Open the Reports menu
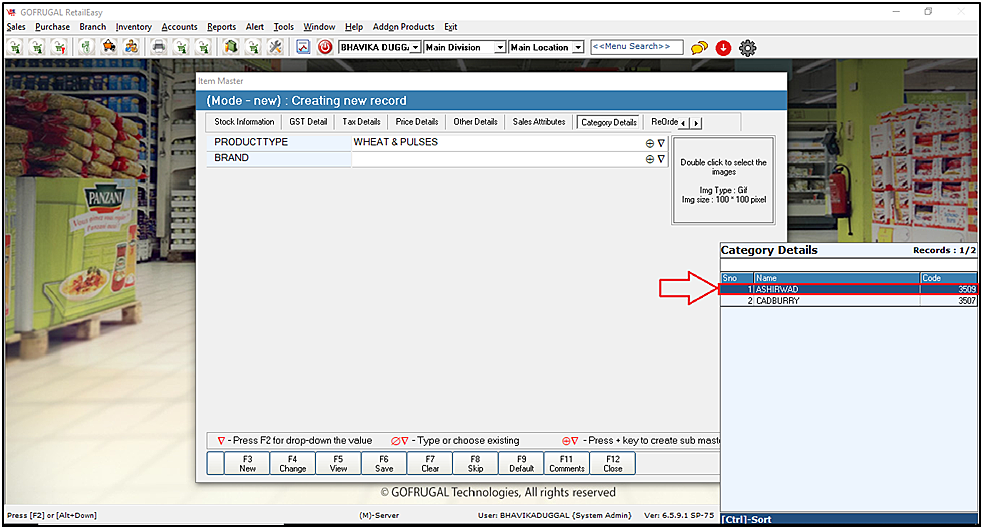 [x=221, y=27]
